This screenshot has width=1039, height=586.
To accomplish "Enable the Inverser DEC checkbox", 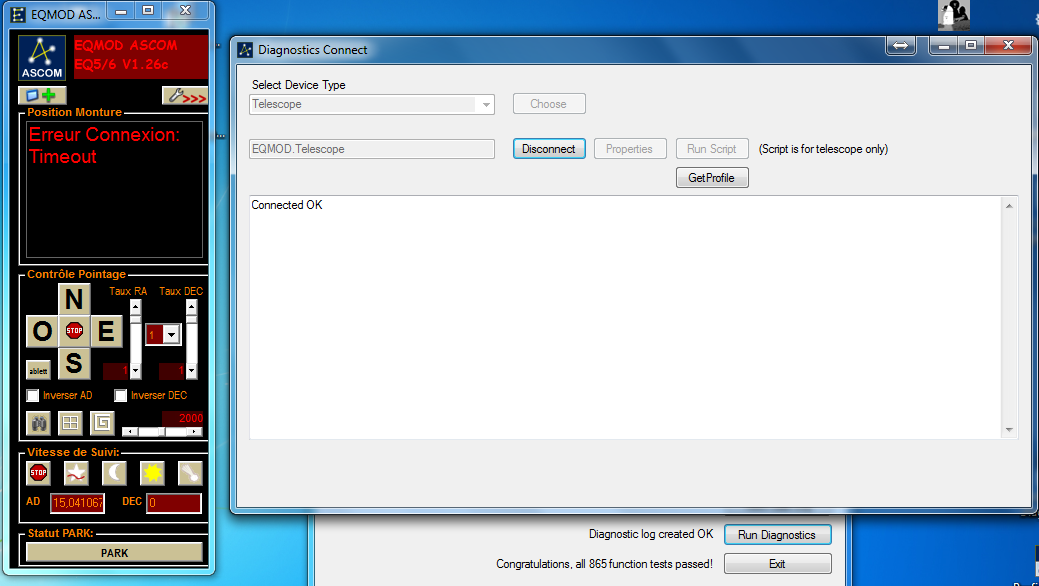I will pos(120,396).
